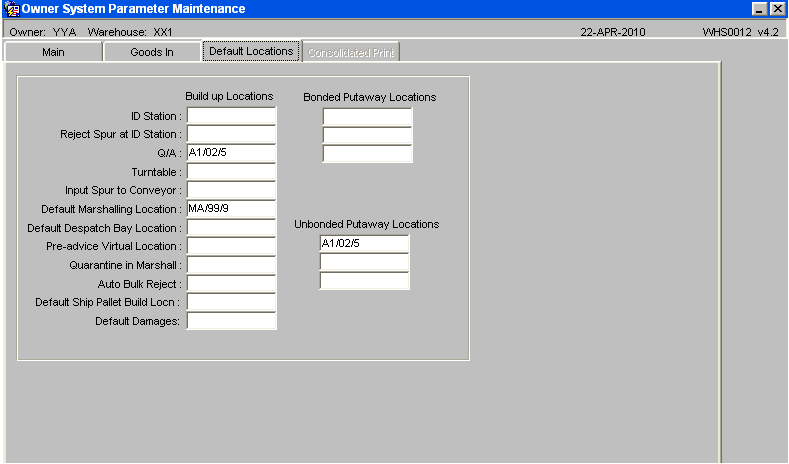Click the 22-APR-2010 date text

pos(612,32)
